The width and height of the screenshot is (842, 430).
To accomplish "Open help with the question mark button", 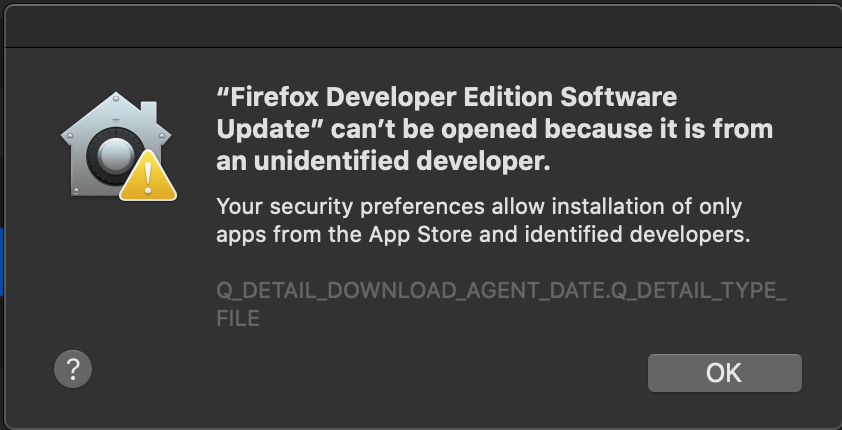I will 73,369.
